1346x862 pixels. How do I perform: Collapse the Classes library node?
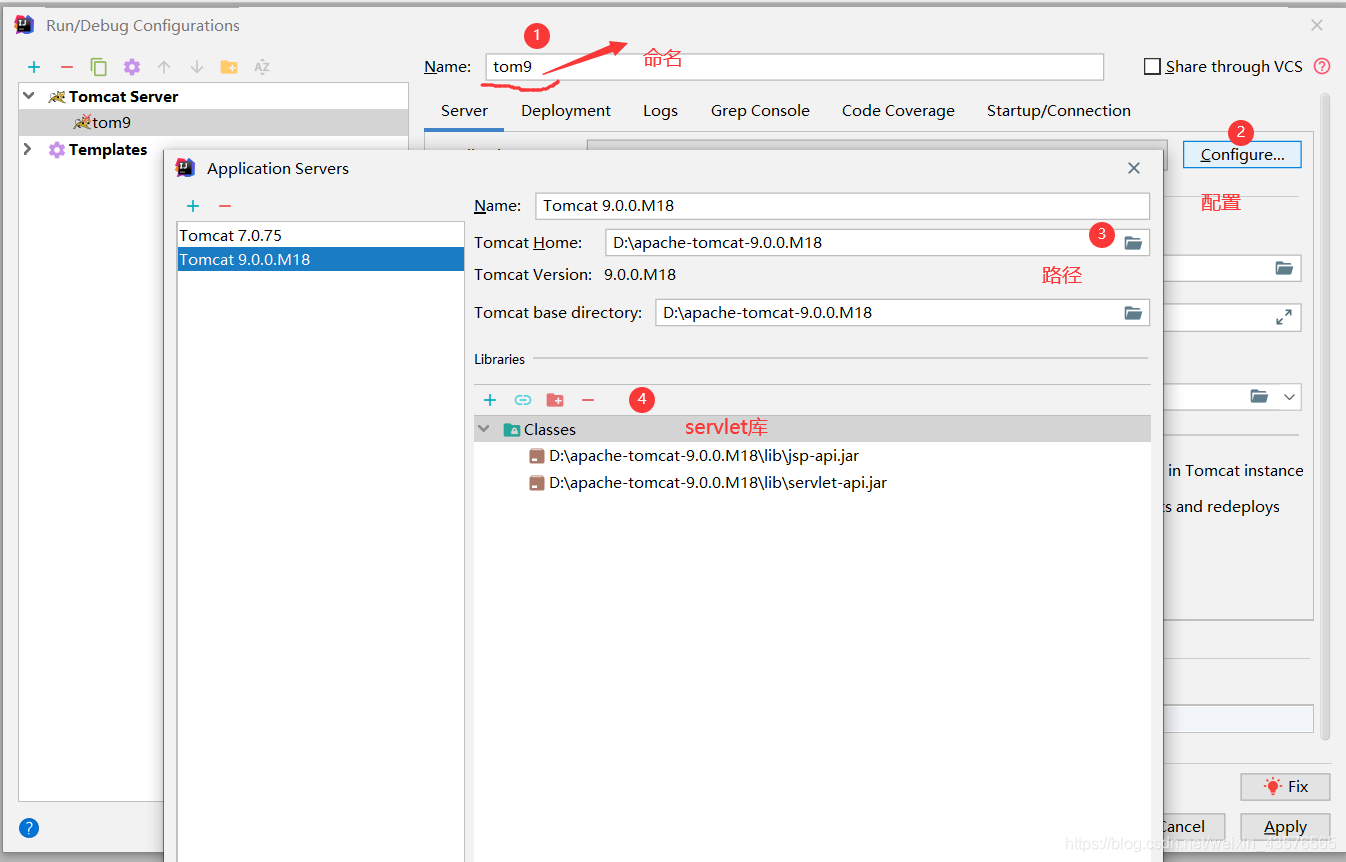pyautogui.click(x=484, y=429)
